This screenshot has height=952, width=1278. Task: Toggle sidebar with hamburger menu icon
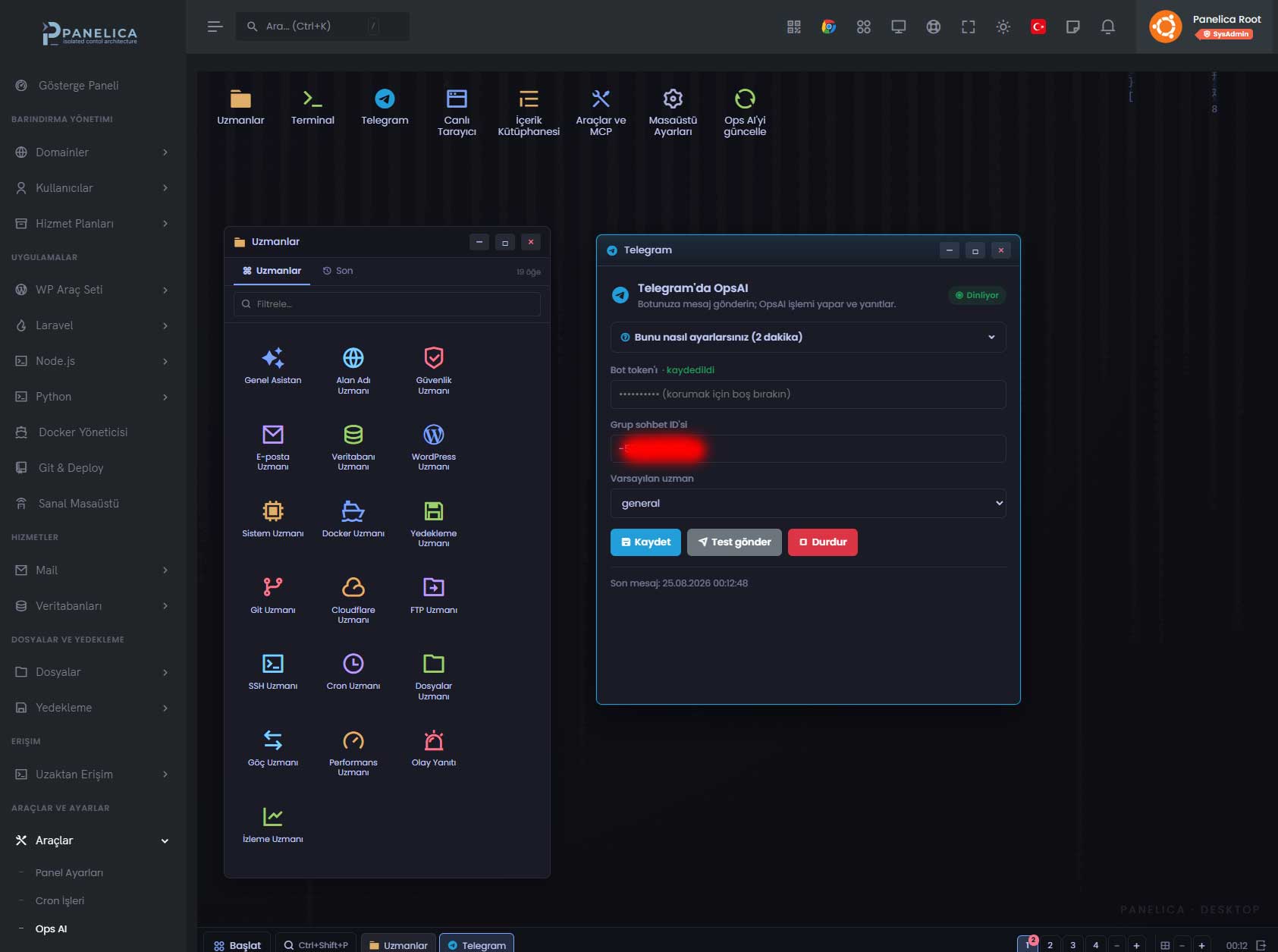pos(215,27)
